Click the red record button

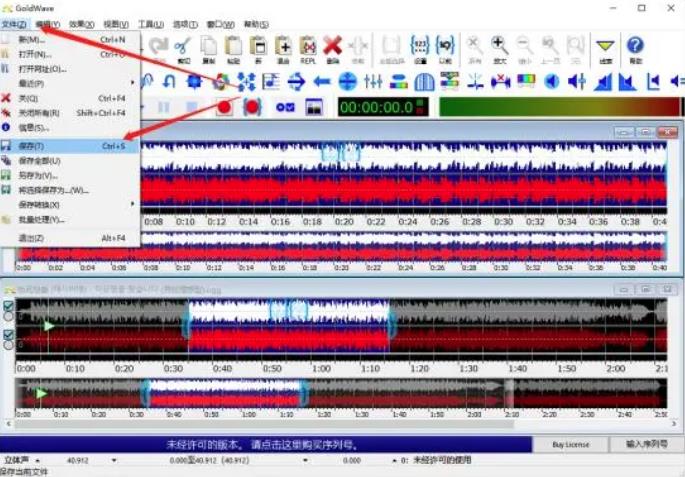pyautogui.click(x=225, y=107)
